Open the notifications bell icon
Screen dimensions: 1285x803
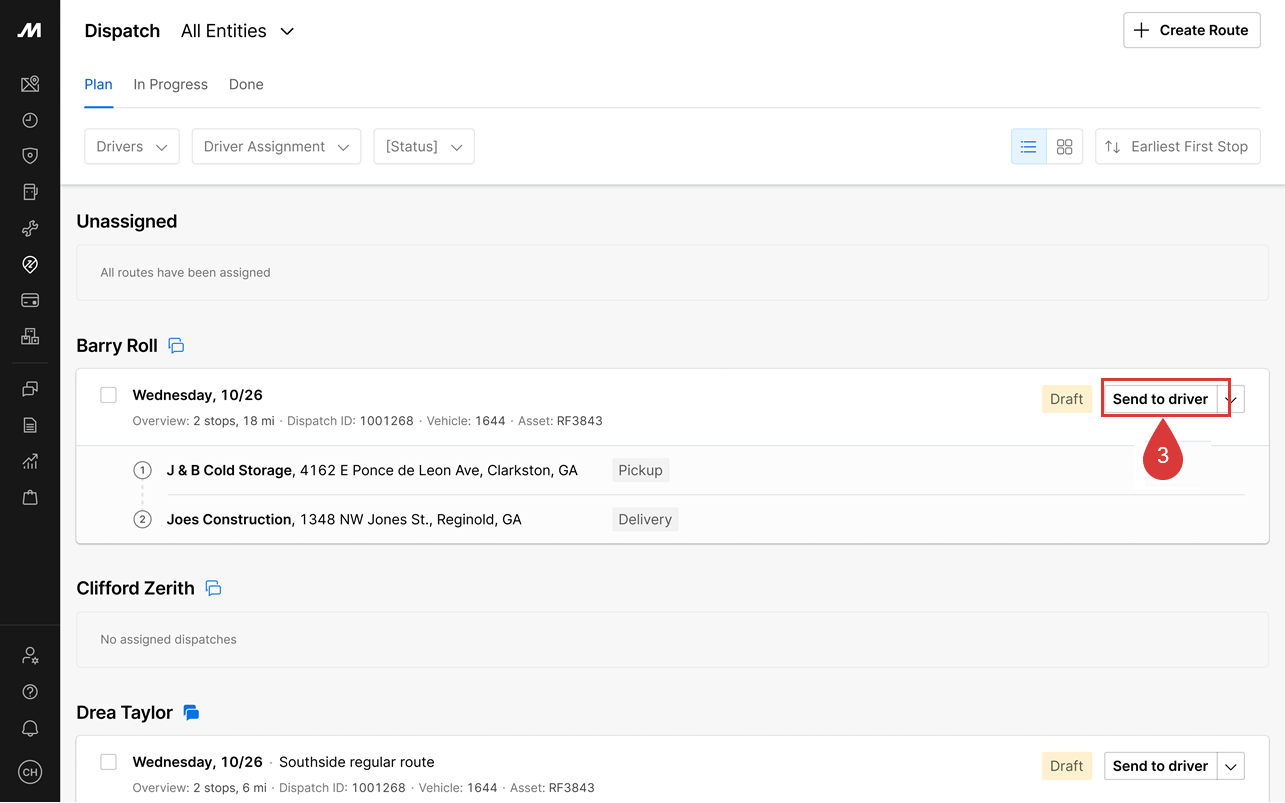point(30,729)
